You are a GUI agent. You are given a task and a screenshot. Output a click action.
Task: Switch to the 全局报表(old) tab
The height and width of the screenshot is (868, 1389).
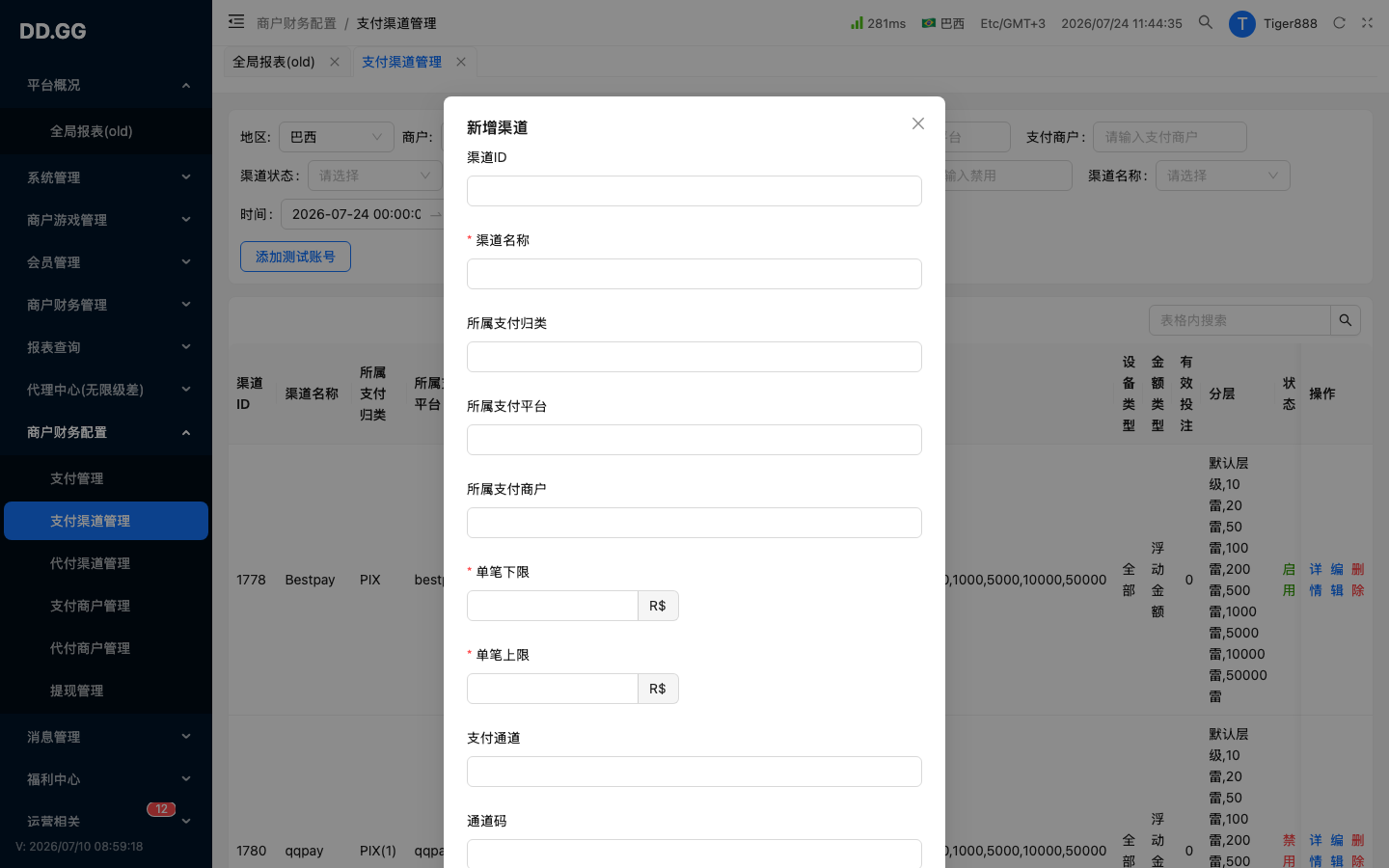click(273, 62)
